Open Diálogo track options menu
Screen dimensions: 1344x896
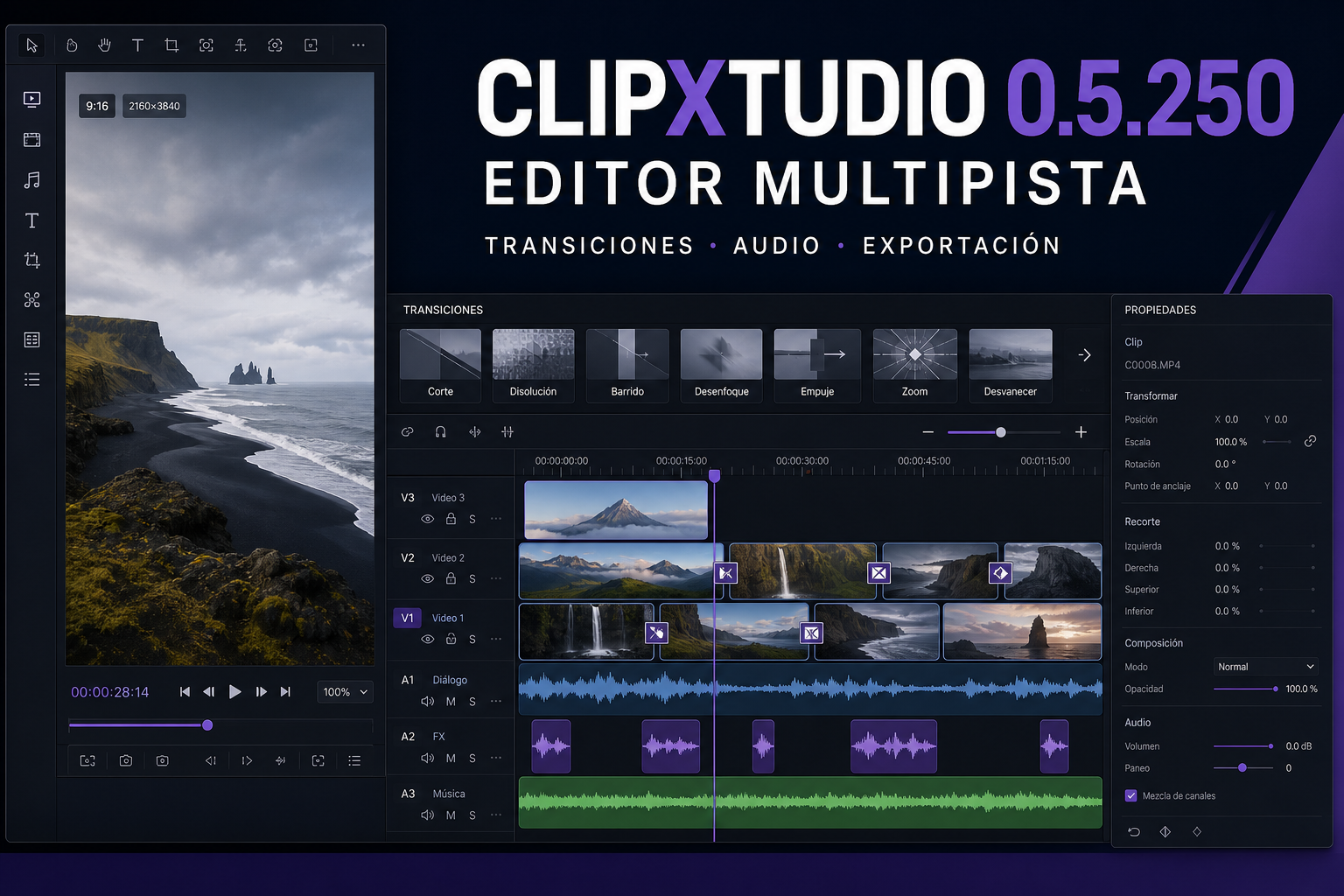pos(496,701)
